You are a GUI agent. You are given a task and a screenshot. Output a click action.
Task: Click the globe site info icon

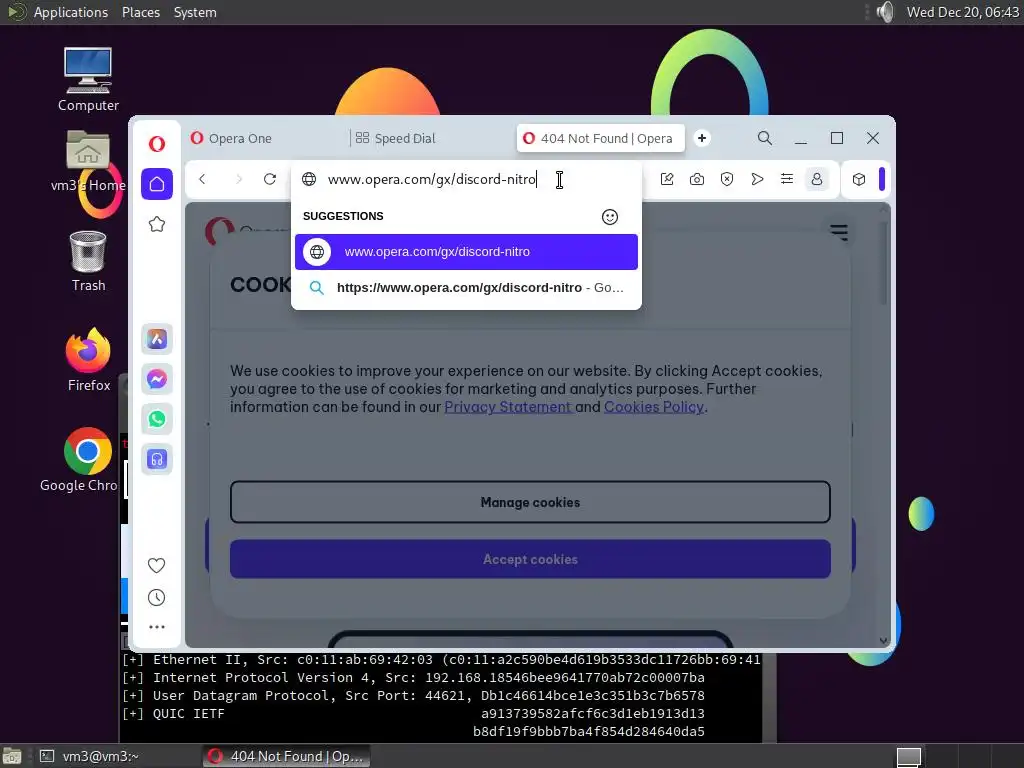(309, 179)
